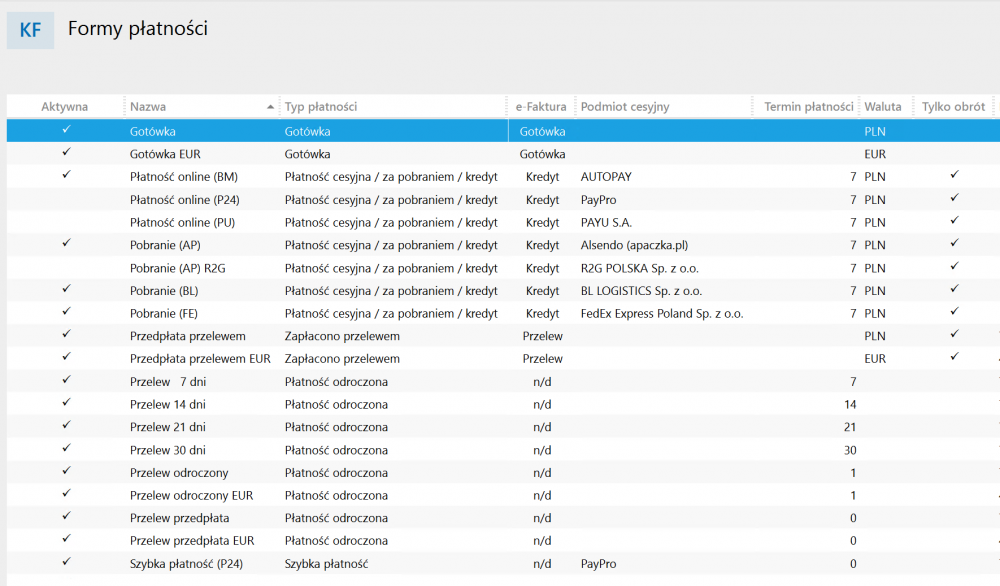The width and height of the screenshot is (1000, 586).
Task: Toggle Aktywna checkmark for Przelew 30 dni
Action: click(x=66, y=448)
